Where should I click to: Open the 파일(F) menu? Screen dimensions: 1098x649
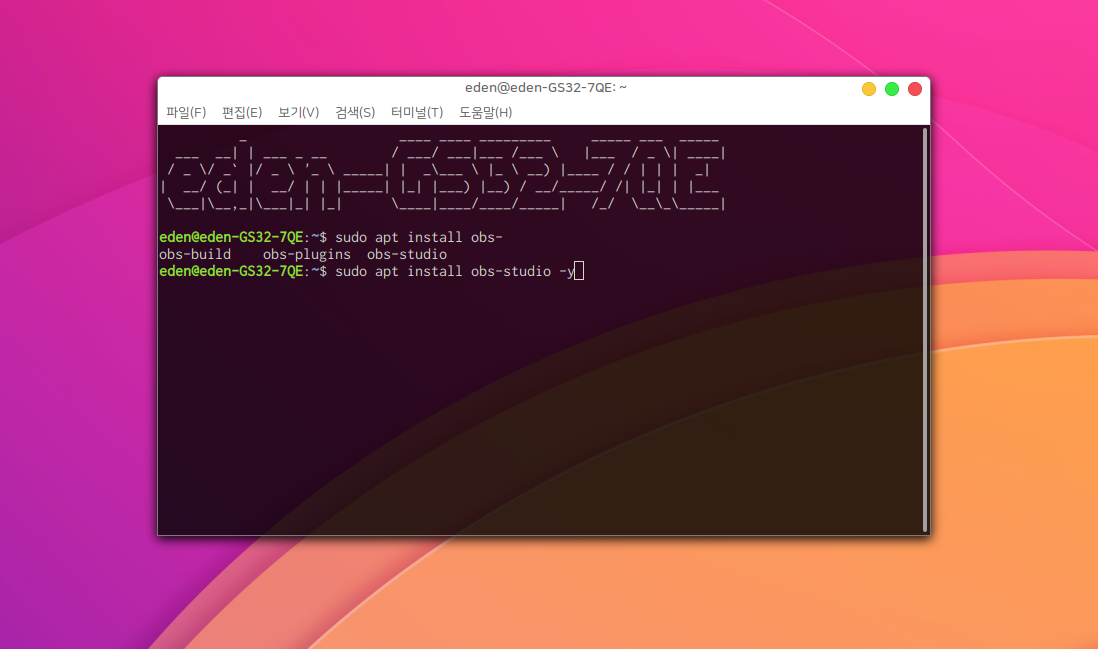click(x=186, y=112)
